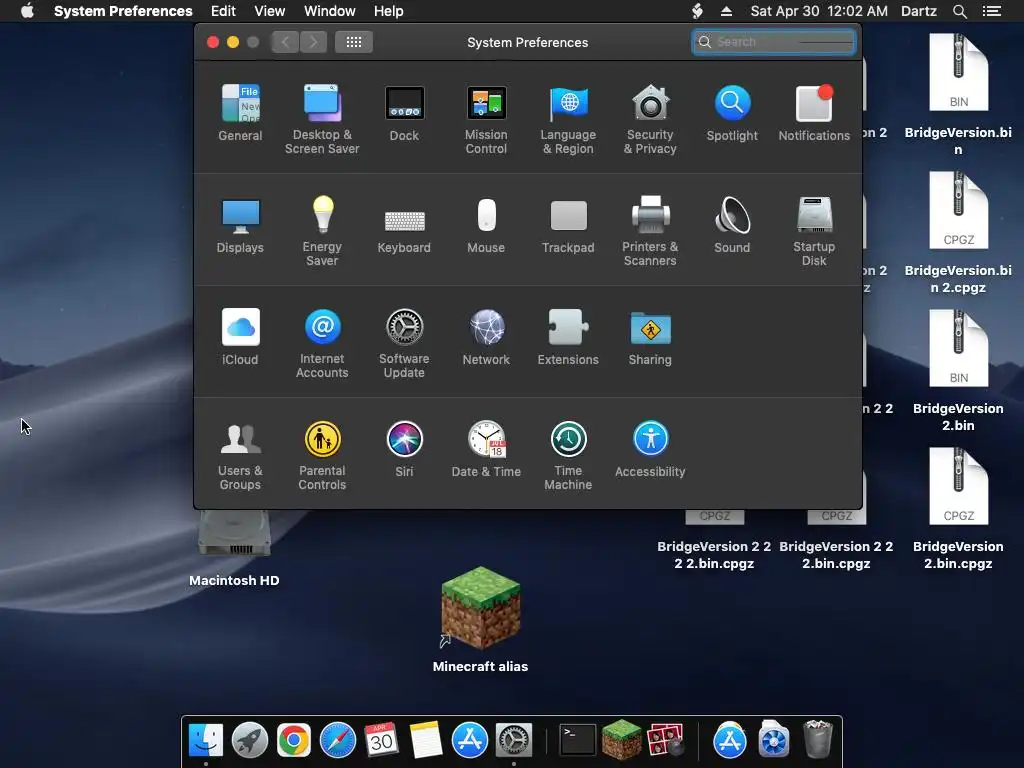Open Internet Accounts preferences
Image resolution: width=1024 pixels, height=768 pixels.
point(322,344)
